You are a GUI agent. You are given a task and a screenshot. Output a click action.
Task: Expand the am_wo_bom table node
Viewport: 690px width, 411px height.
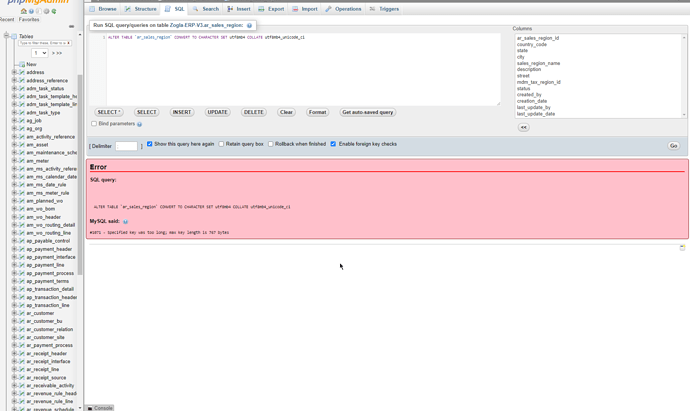pyautogui.click(x=14, y=209)
